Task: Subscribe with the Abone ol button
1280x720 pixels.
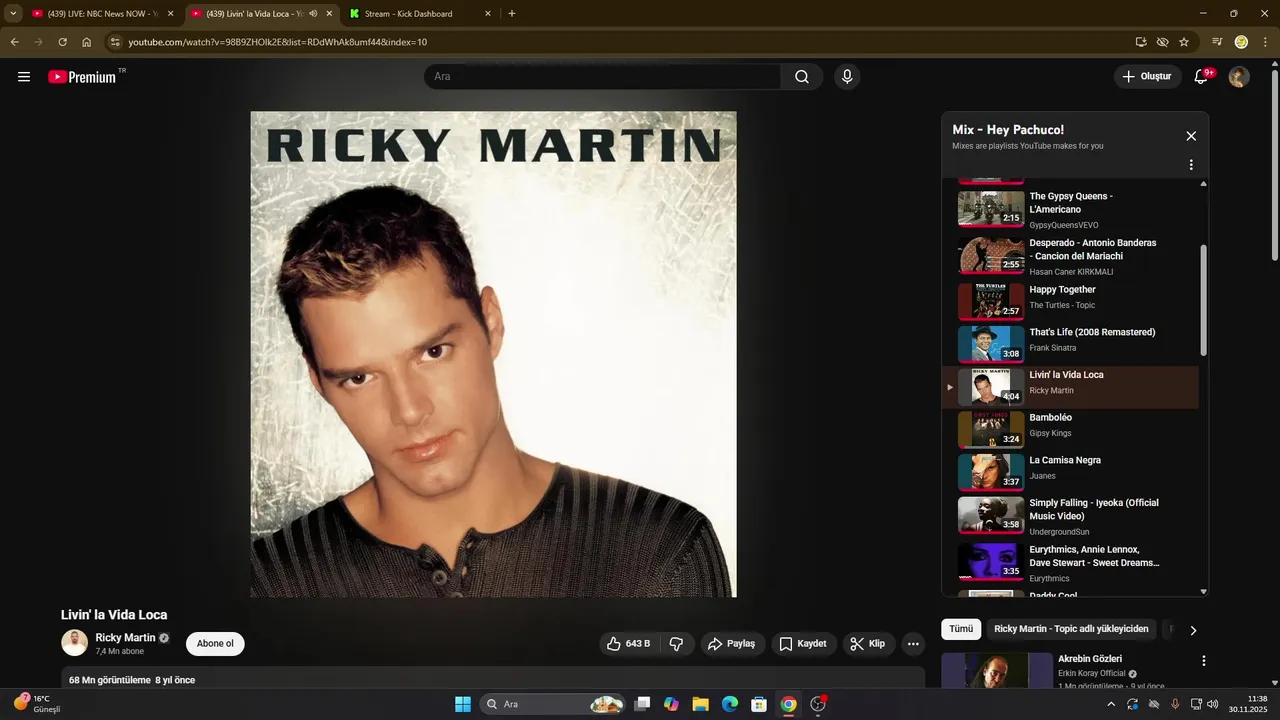Action: pos(215,644)
